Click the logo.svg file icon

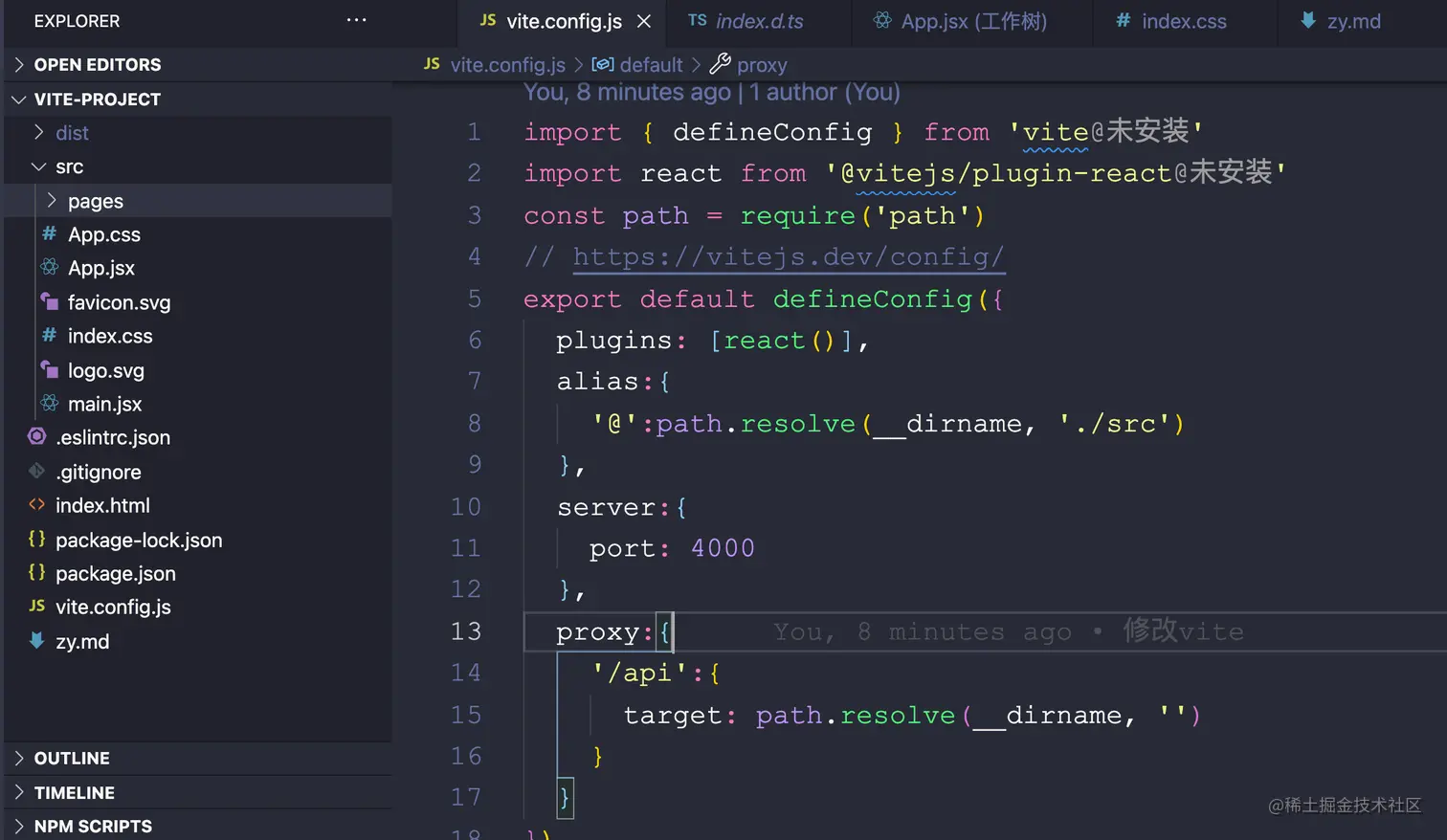click(50, 370)
